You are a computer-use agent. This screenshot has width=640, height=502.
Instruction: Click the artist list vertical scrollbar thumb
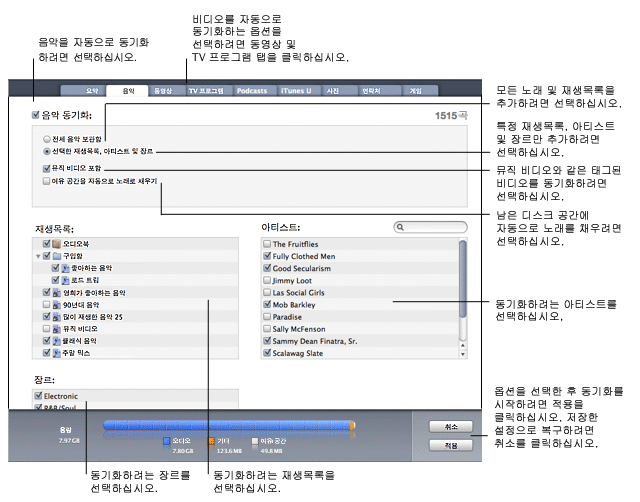point(462,278)
